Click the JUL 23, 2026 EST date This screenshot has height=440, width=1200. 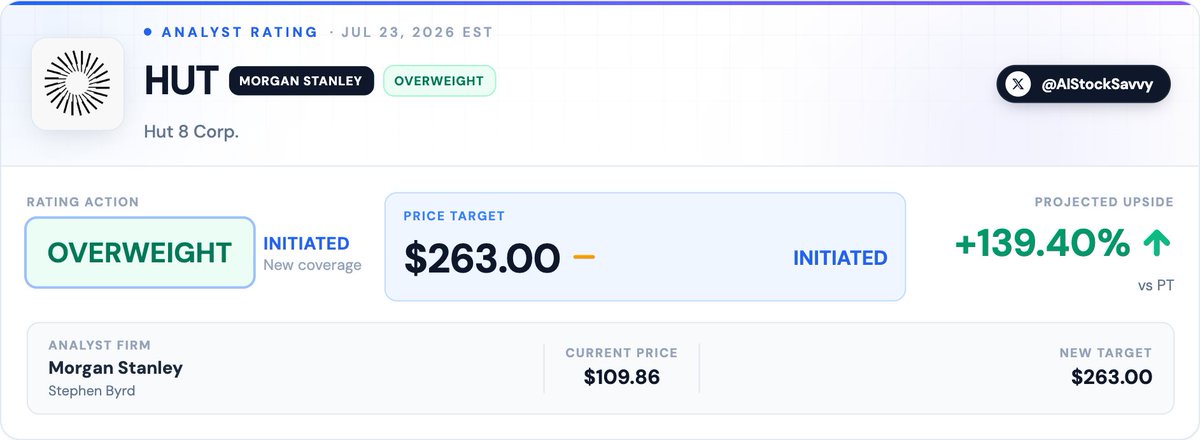pos(417,32)
